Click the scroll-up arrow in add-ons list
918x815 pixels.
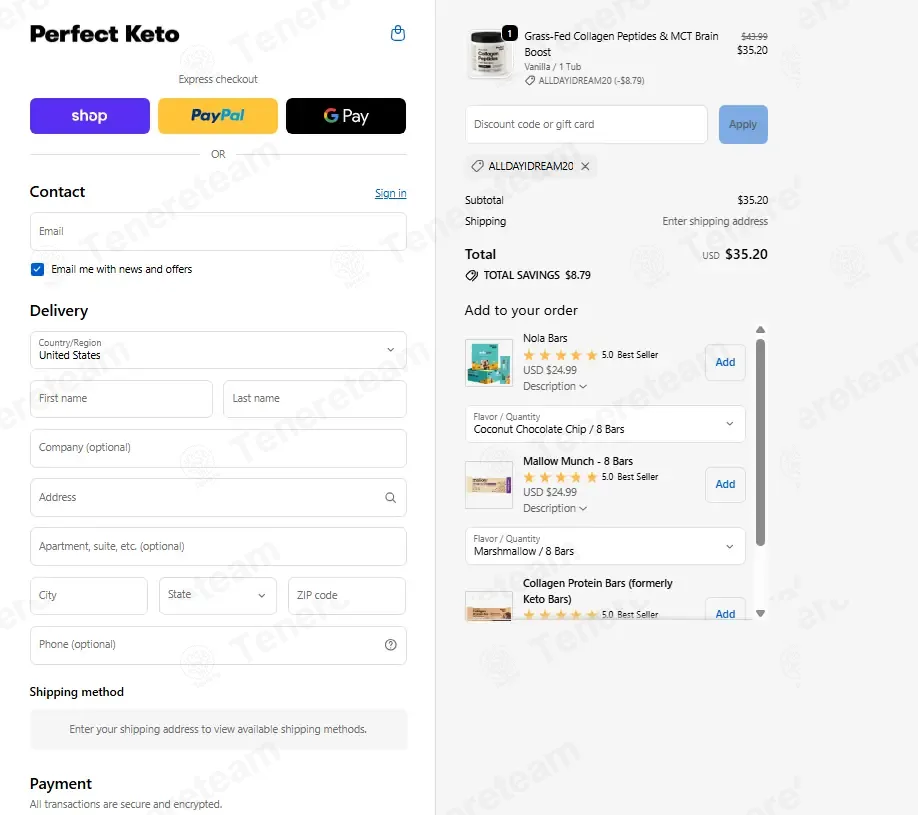[x=761, y=330]
